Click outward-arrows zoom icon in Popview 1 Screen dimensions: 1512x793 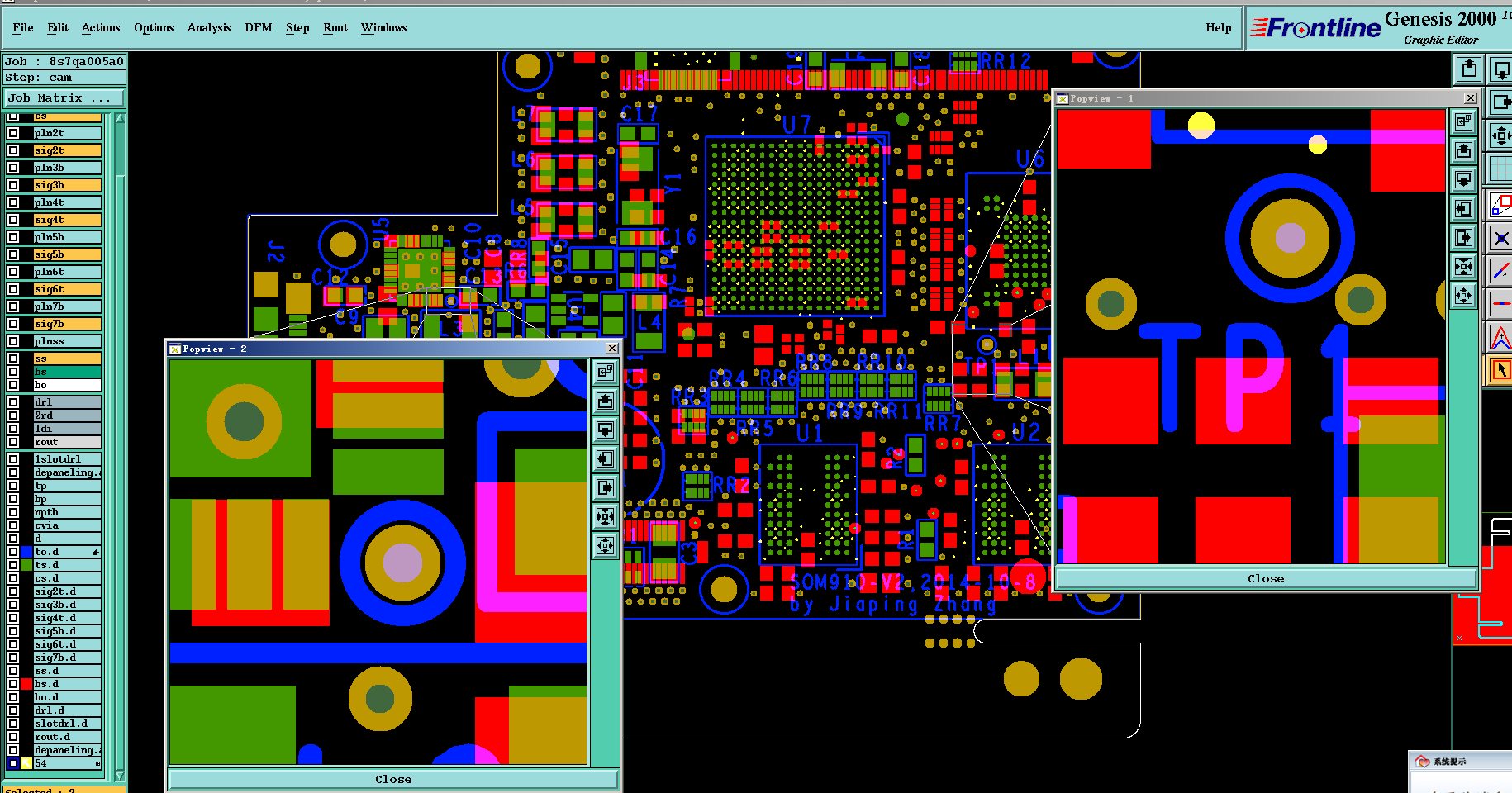(1463, 295)
